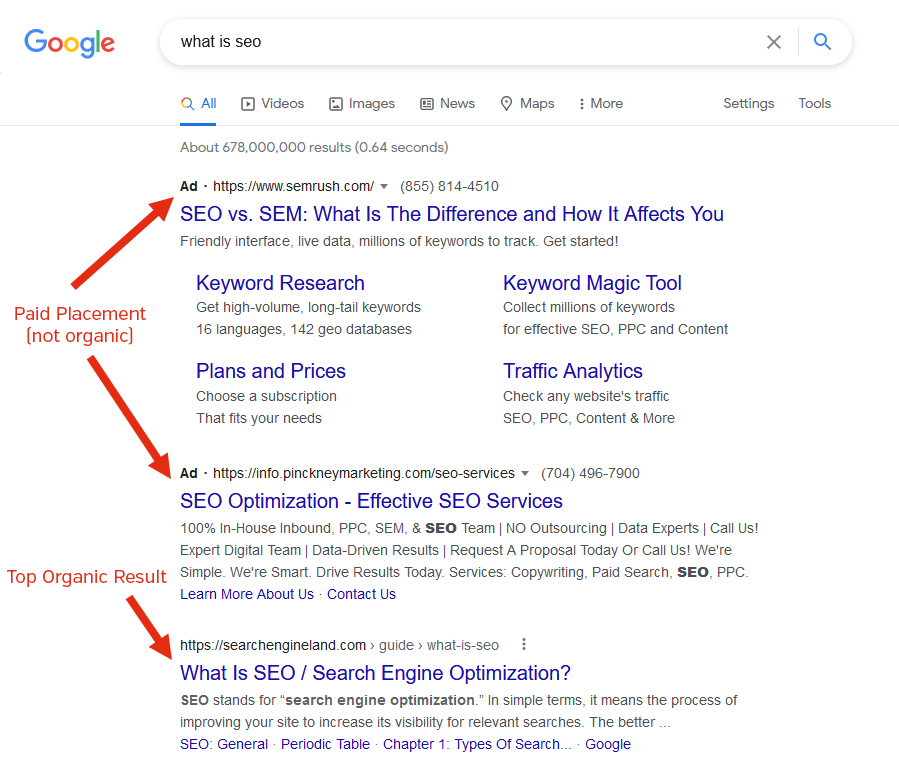Open the Maps tab
The height and width of the screenshot is (782, 899).
coord(527,104)
